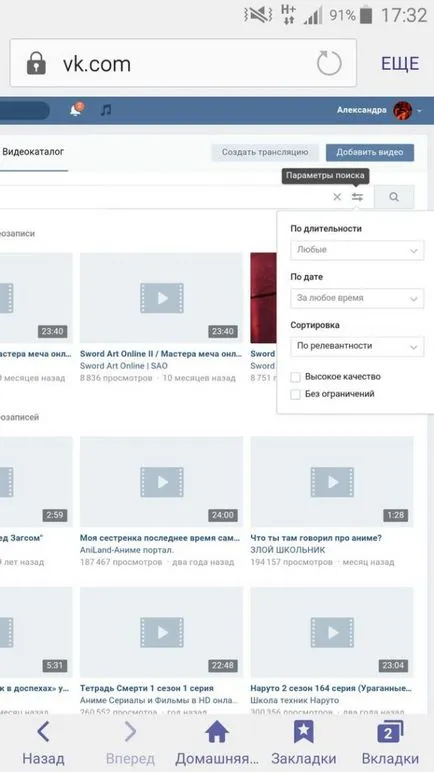Open the Сортировка dropdown by relevance
Screen dimensions: 434x772
click(357, 346)
